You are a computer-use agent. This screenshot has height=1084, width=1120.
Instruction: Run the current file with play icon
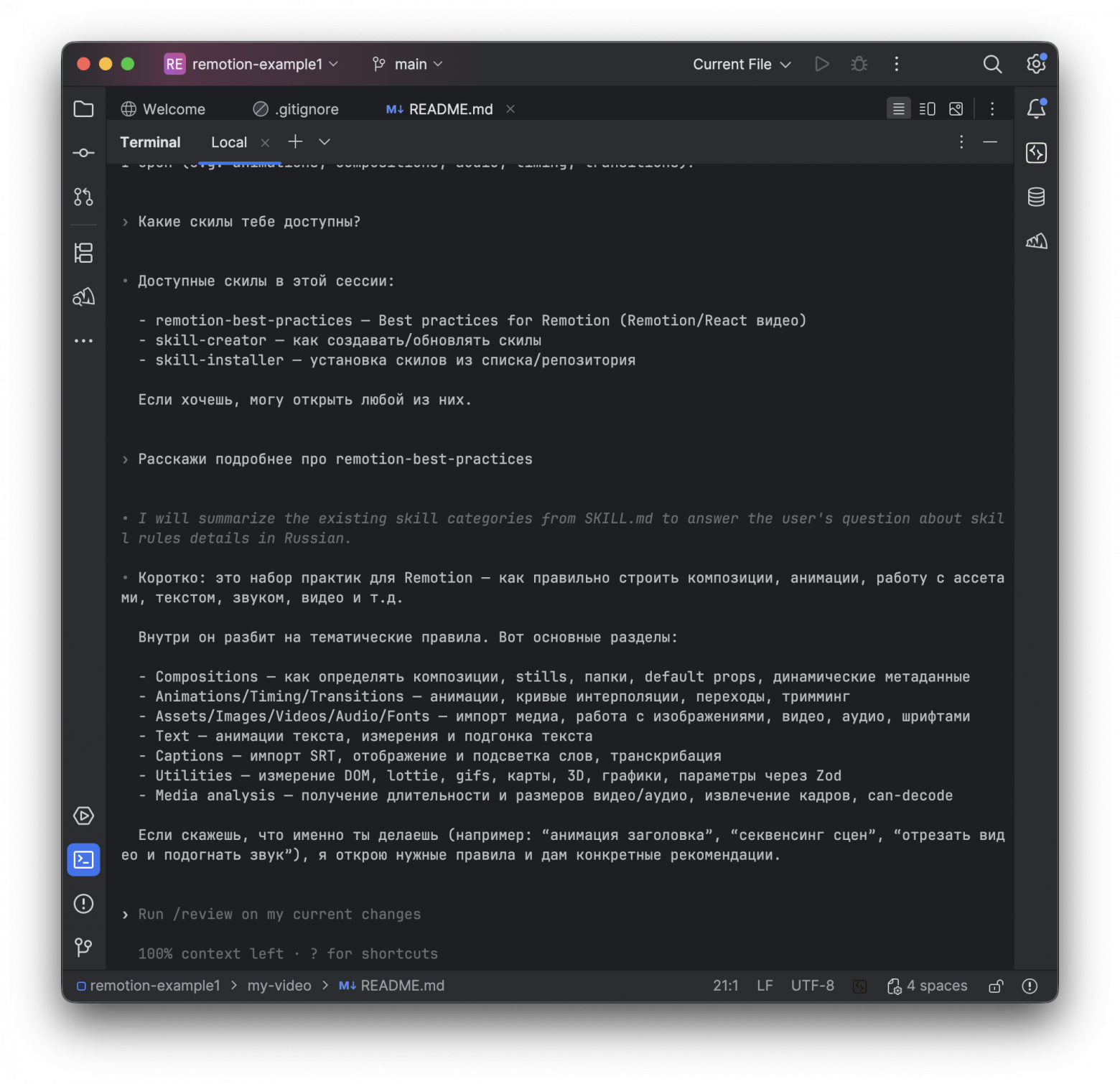822,64
